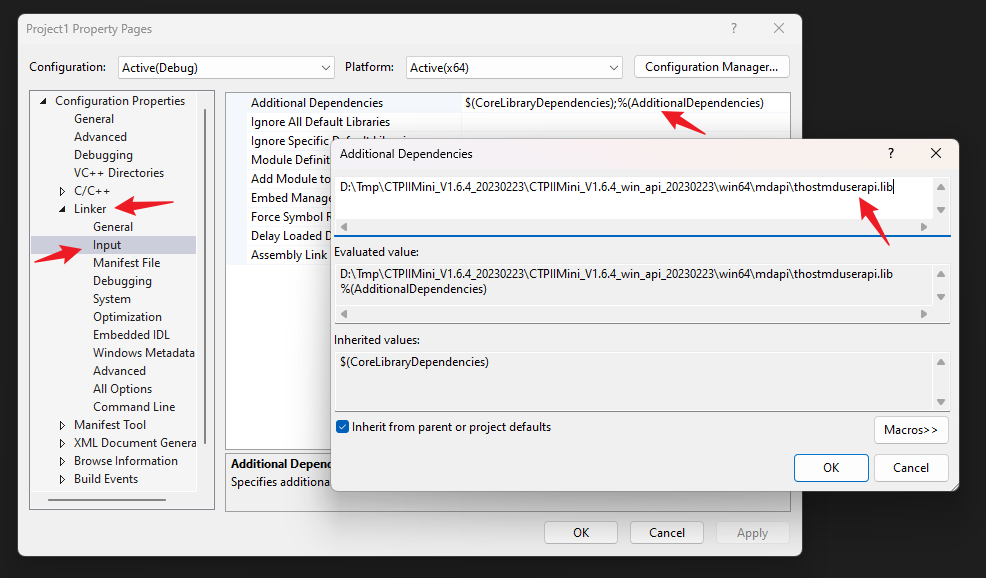Viewport: 986px width, 578px height.
Task: Select General under Linker
Action: [113, 226]
